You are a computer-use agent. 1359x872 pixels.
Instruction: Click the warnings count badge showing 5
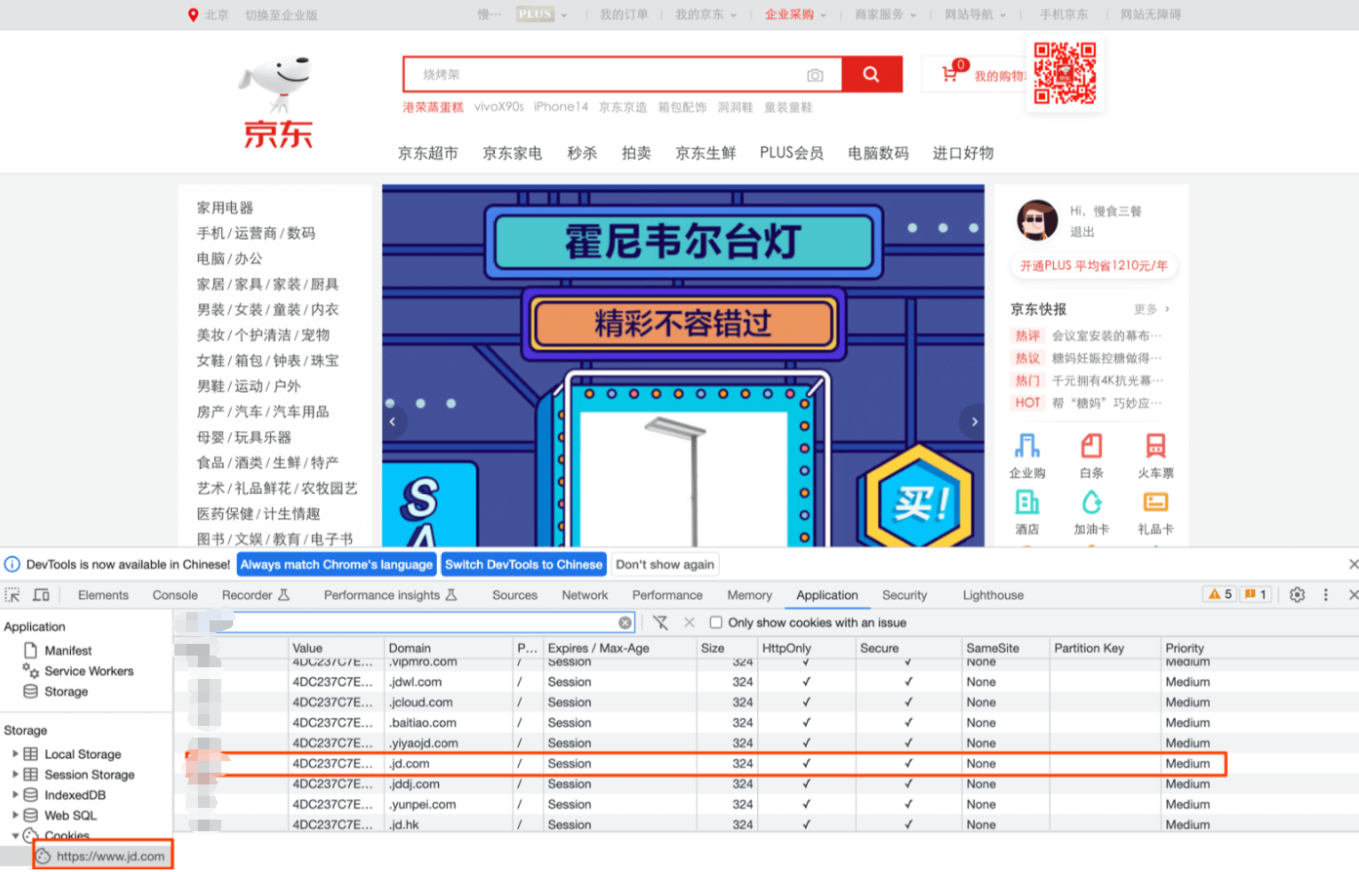tap(1220, 595)
